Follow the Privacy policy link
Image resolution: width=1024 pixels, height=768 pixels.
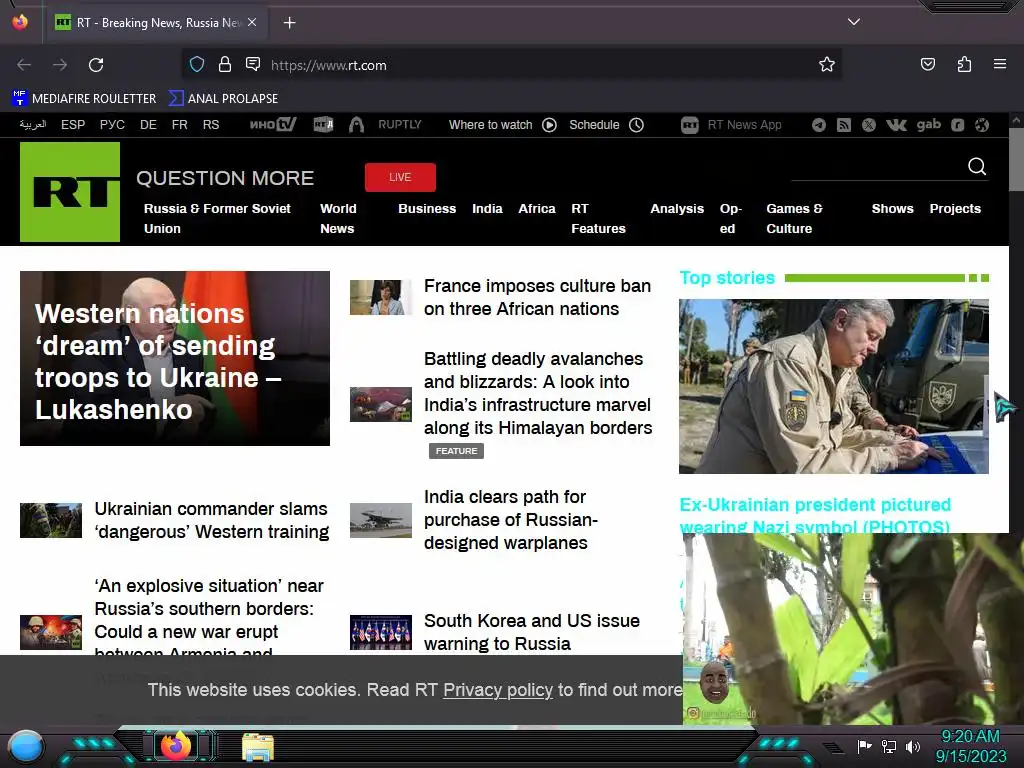click(x=498, y=690)
